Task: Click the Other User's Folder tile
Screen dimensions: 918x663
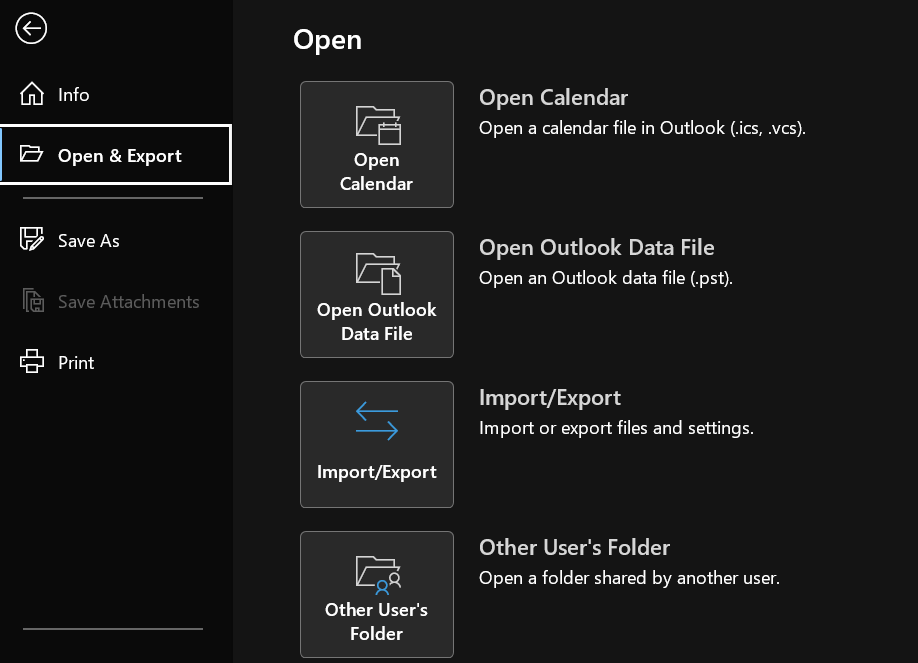Action: click(x=376, y=594)
